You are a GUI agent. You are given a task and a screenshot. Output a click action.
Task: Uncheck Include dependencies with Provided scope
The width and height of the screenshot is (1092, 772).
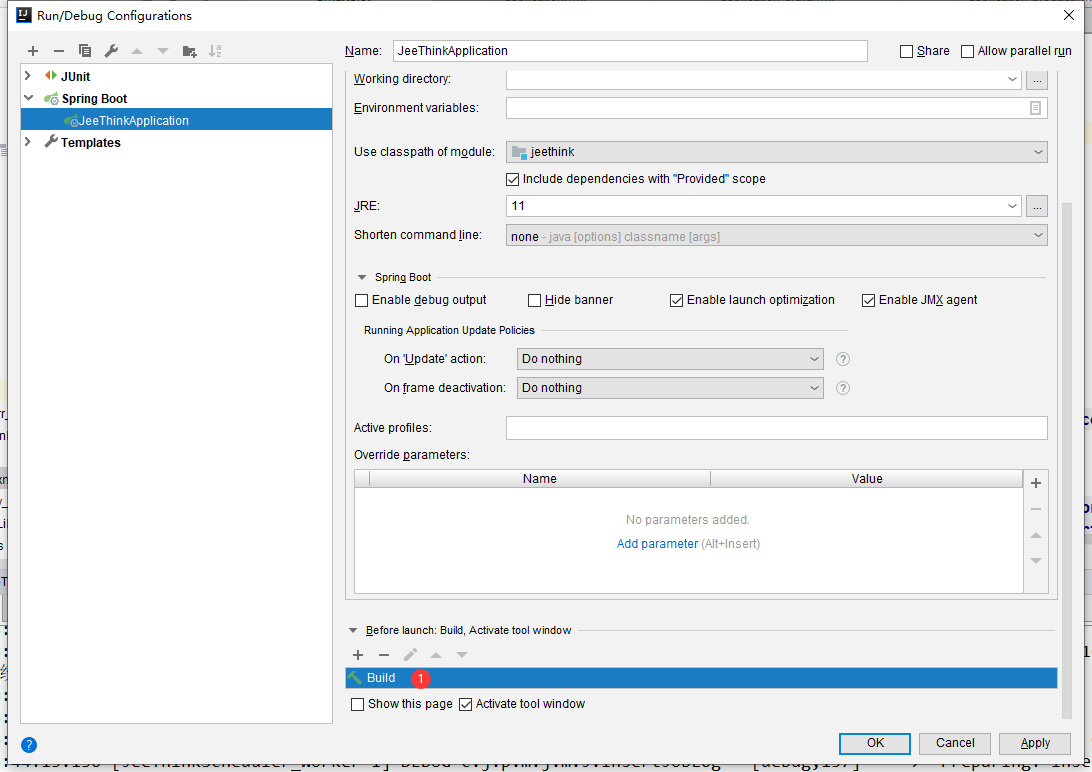513,180
